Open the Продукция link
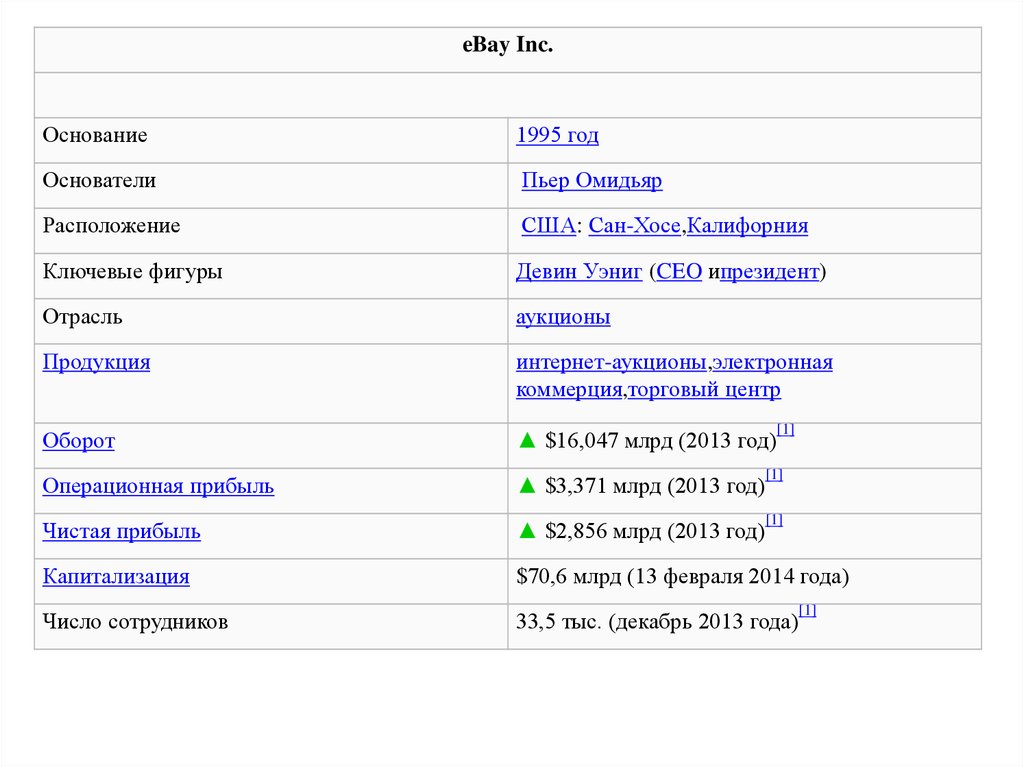Viewport: 1024px width, 767px height. pyautogui.click(x=96, y=362)
